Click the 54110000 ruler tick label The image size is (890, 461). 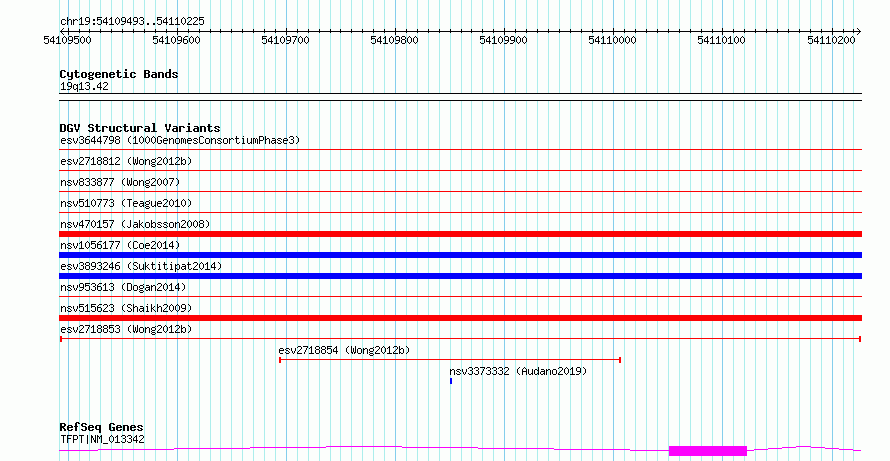tap(612, 40)
